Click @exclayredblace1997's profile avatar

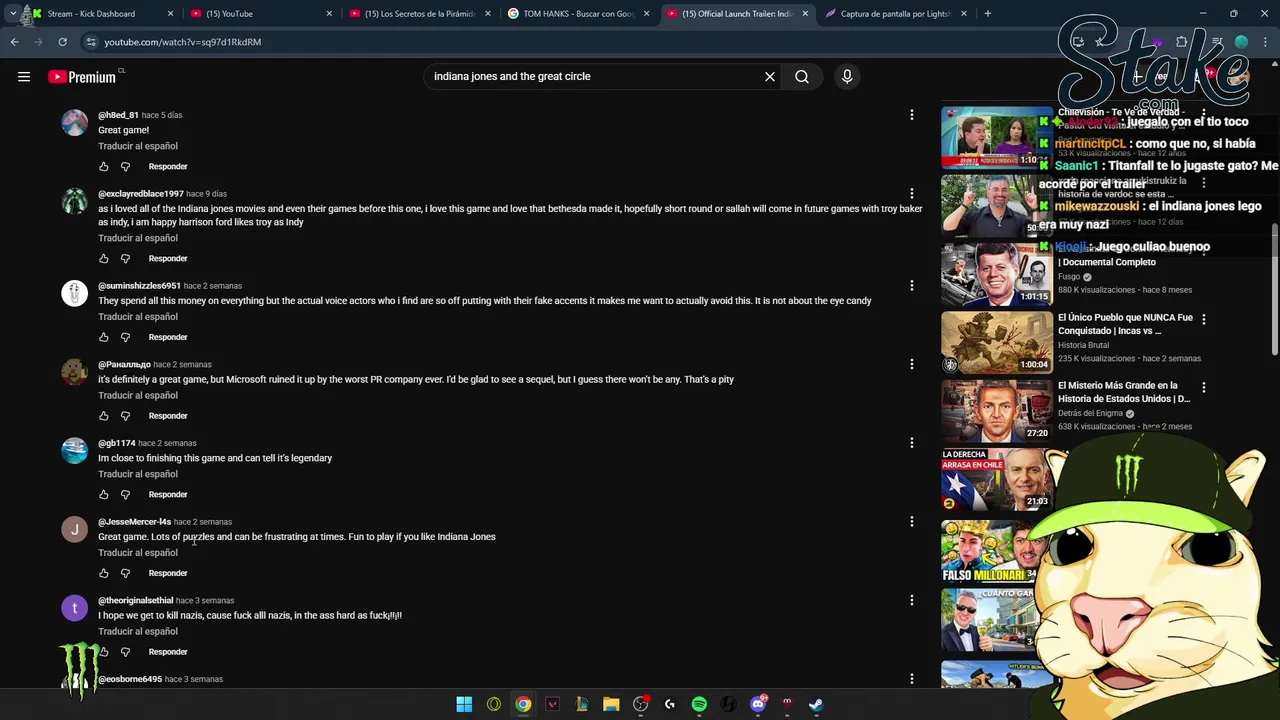pos(75,201)
